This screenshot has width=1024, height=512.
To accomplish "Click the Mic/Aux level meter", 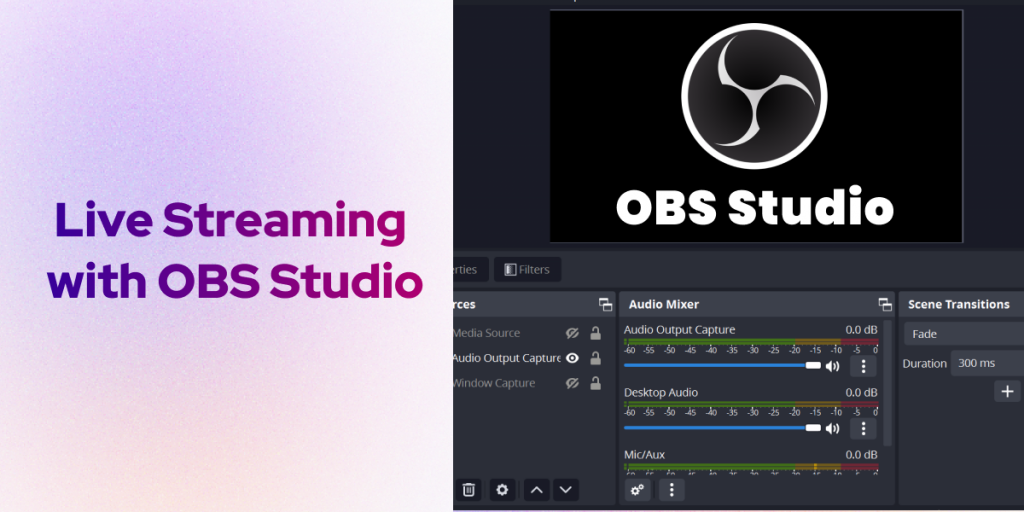I will tap(751, 466).
